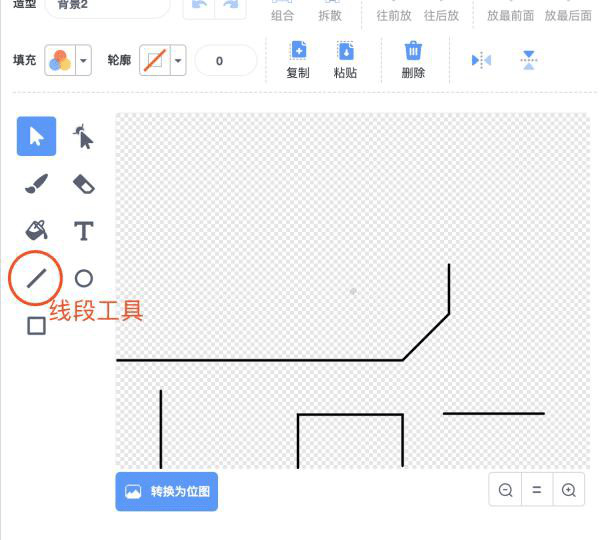Click the outline color swatch

point(155,60)
